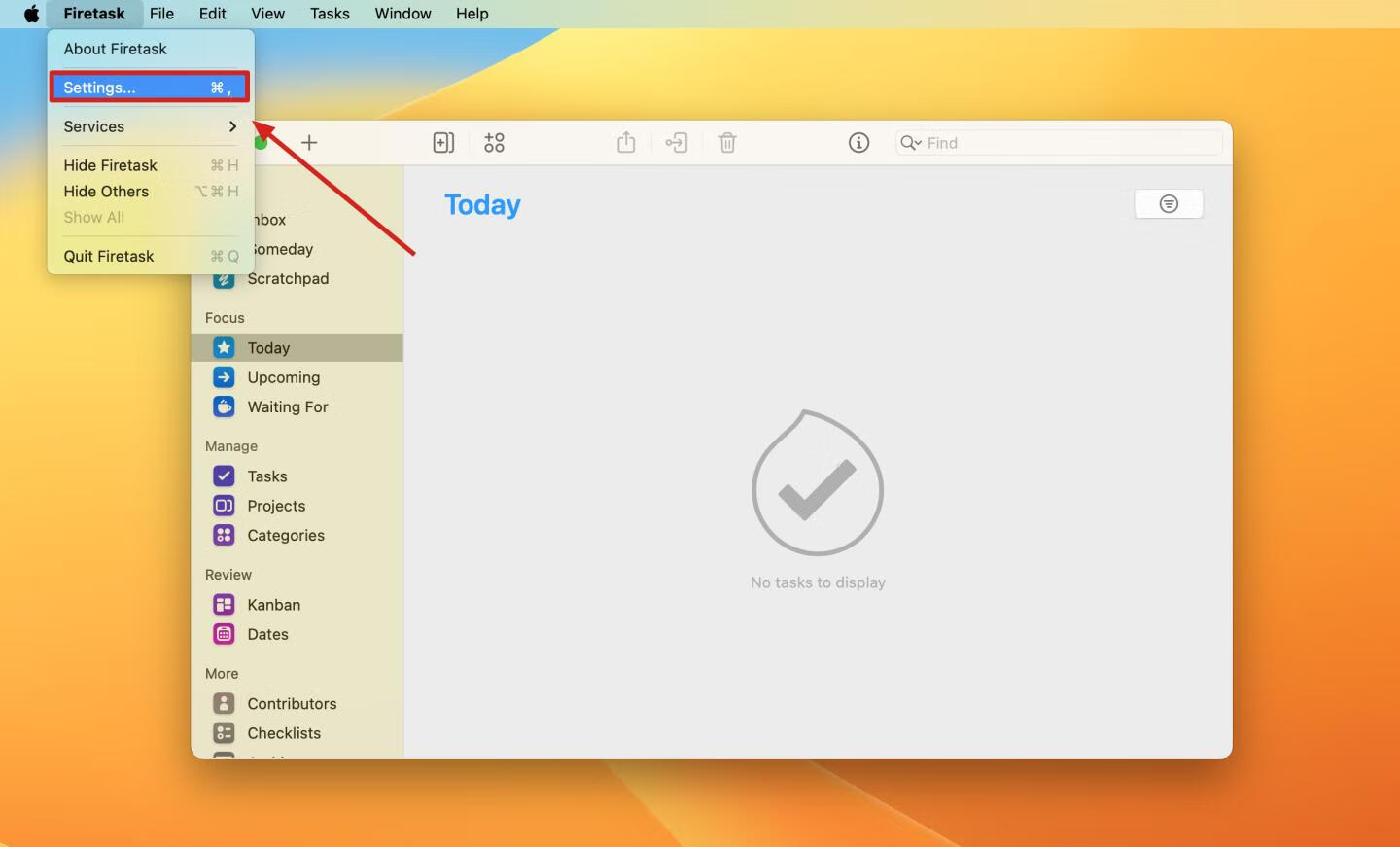Click the Tasks checkmark icon

224,476
